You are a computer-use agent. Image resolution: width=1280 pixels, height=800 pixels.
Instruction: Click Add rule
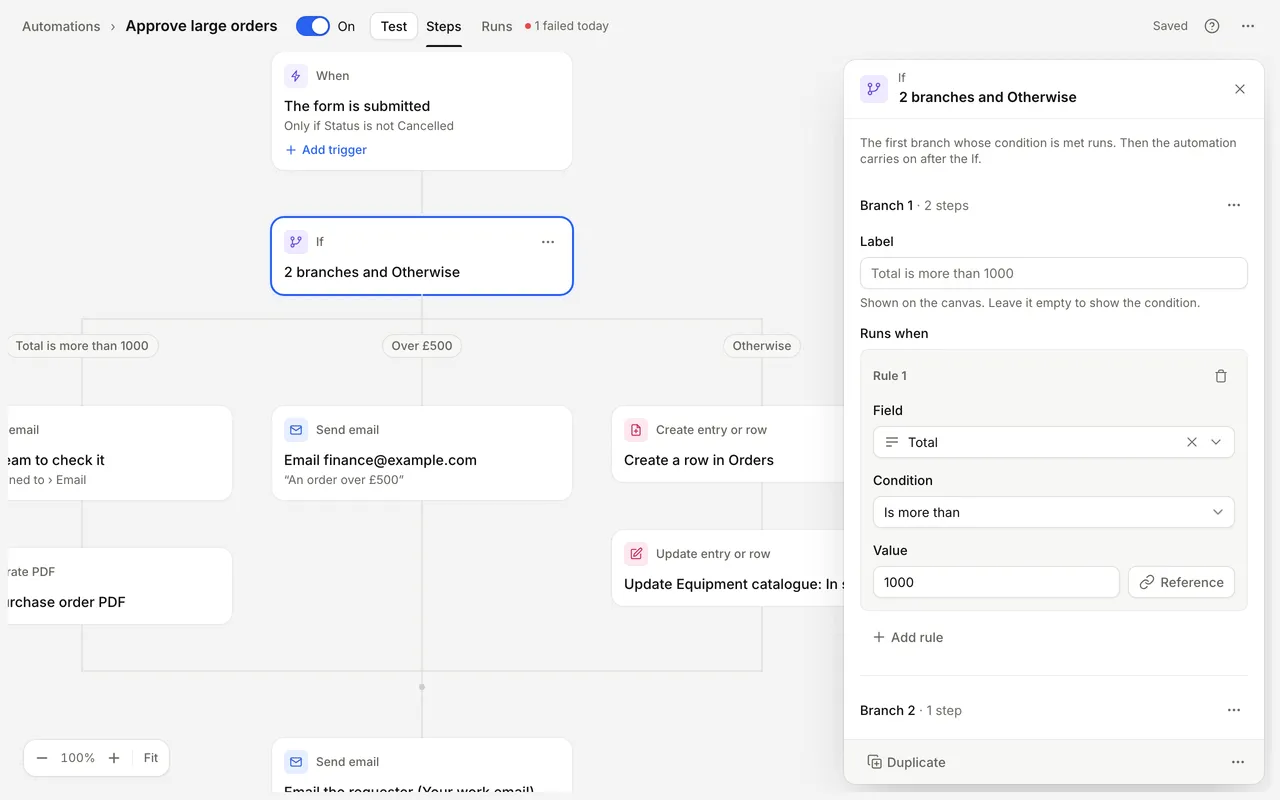[x=908, y=637]
